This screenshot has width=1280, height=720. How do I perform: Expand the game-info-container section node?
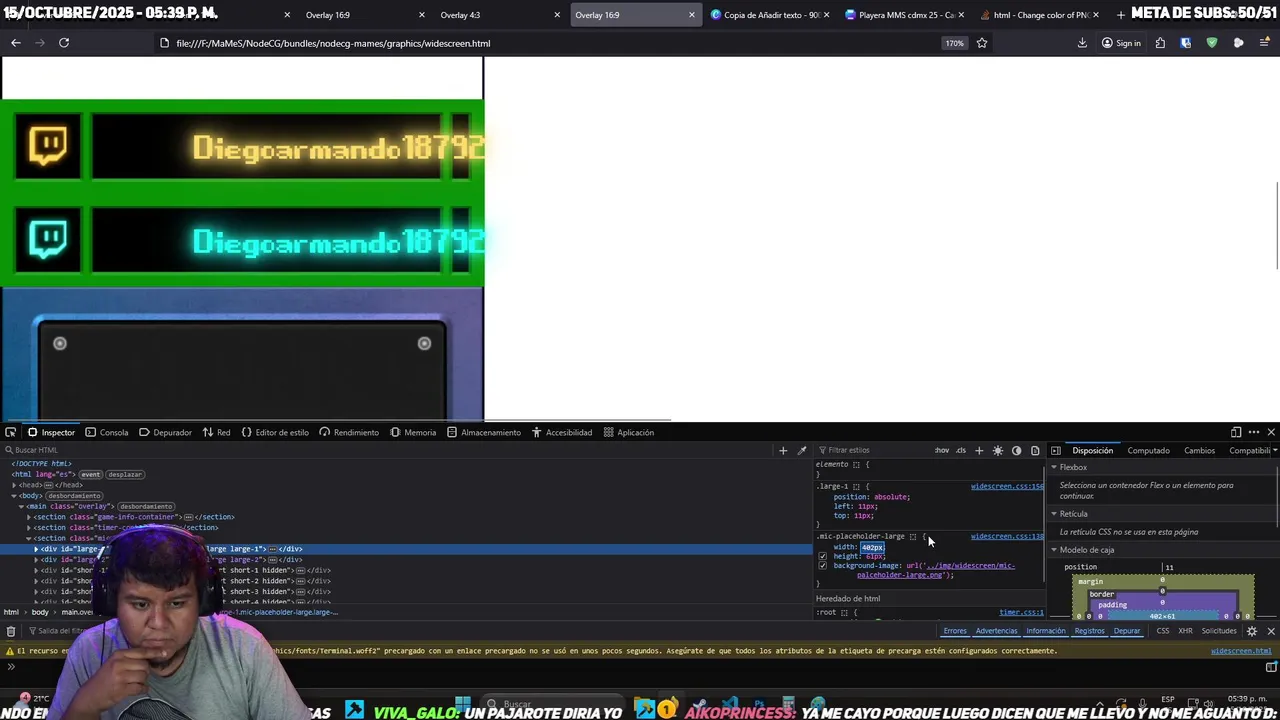[28, 517]
